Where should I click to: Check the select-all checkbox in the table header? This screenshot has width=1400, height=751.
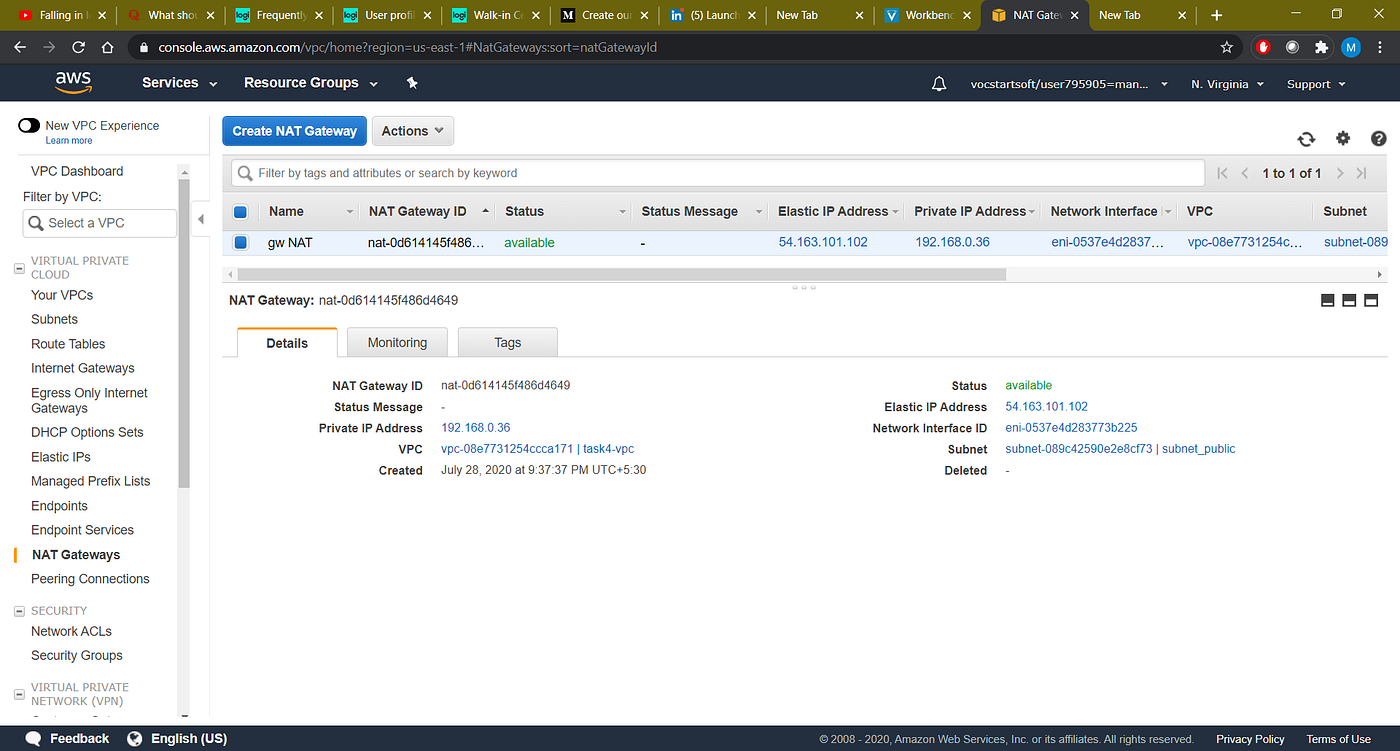pos(241,211)
